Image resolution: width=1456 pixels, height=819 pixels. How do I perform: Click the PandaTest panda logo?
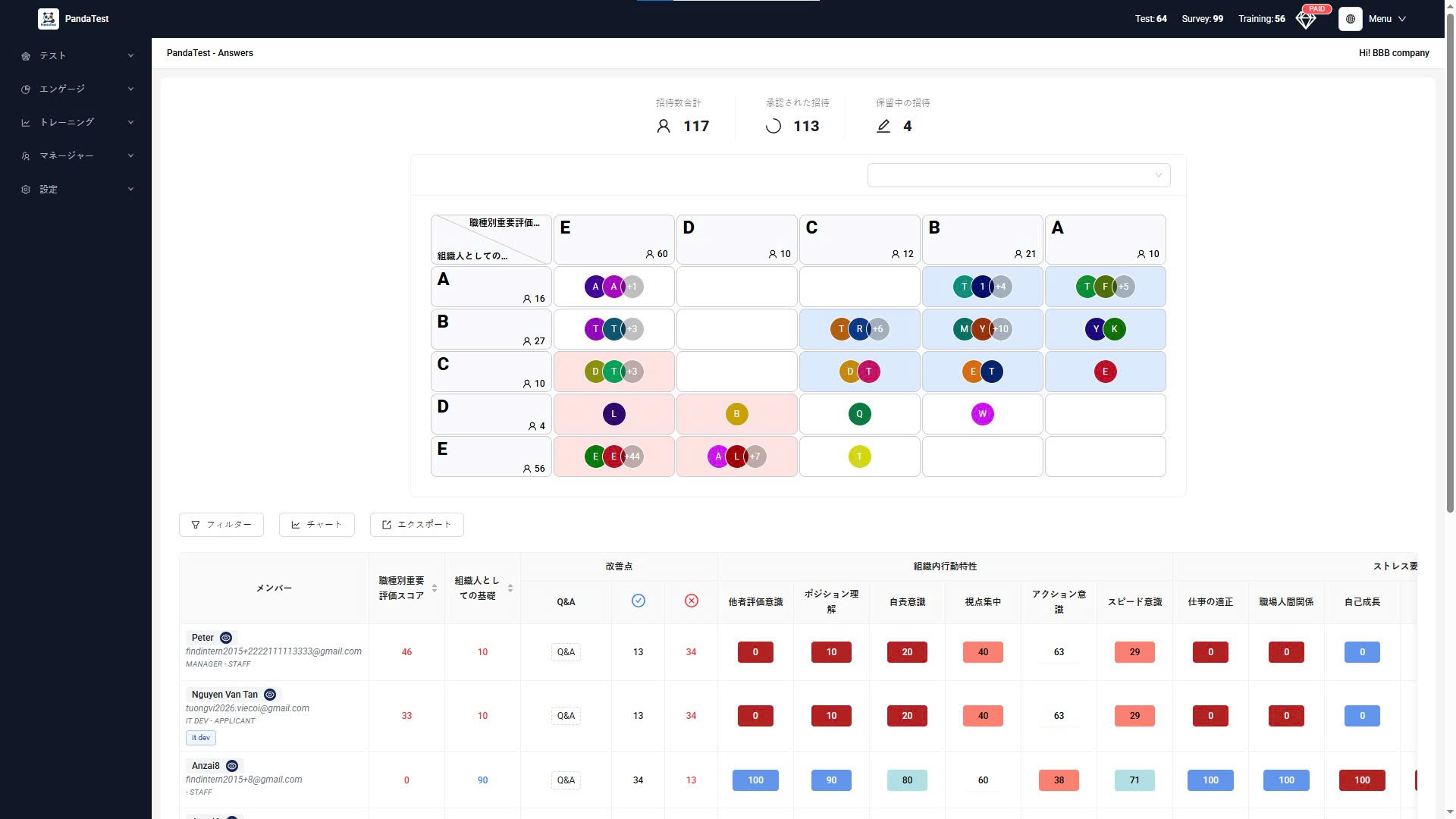(49, 18)
